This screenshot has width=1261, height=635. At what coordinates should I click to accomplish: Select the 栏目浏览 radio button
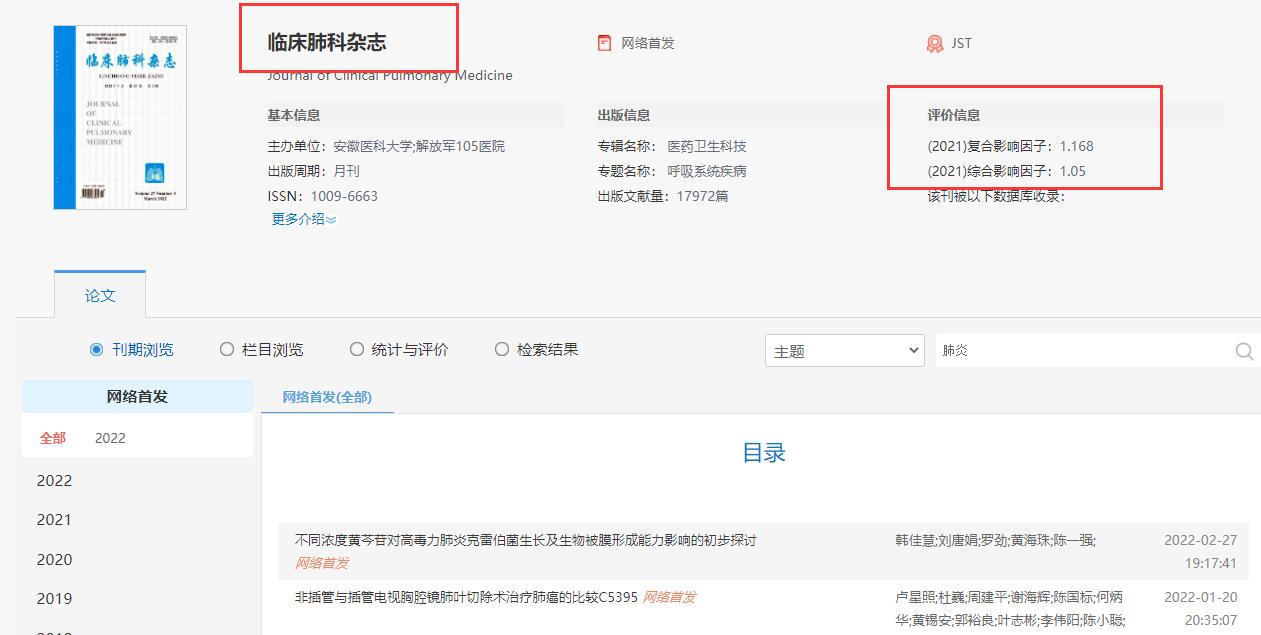pos(225,349)
